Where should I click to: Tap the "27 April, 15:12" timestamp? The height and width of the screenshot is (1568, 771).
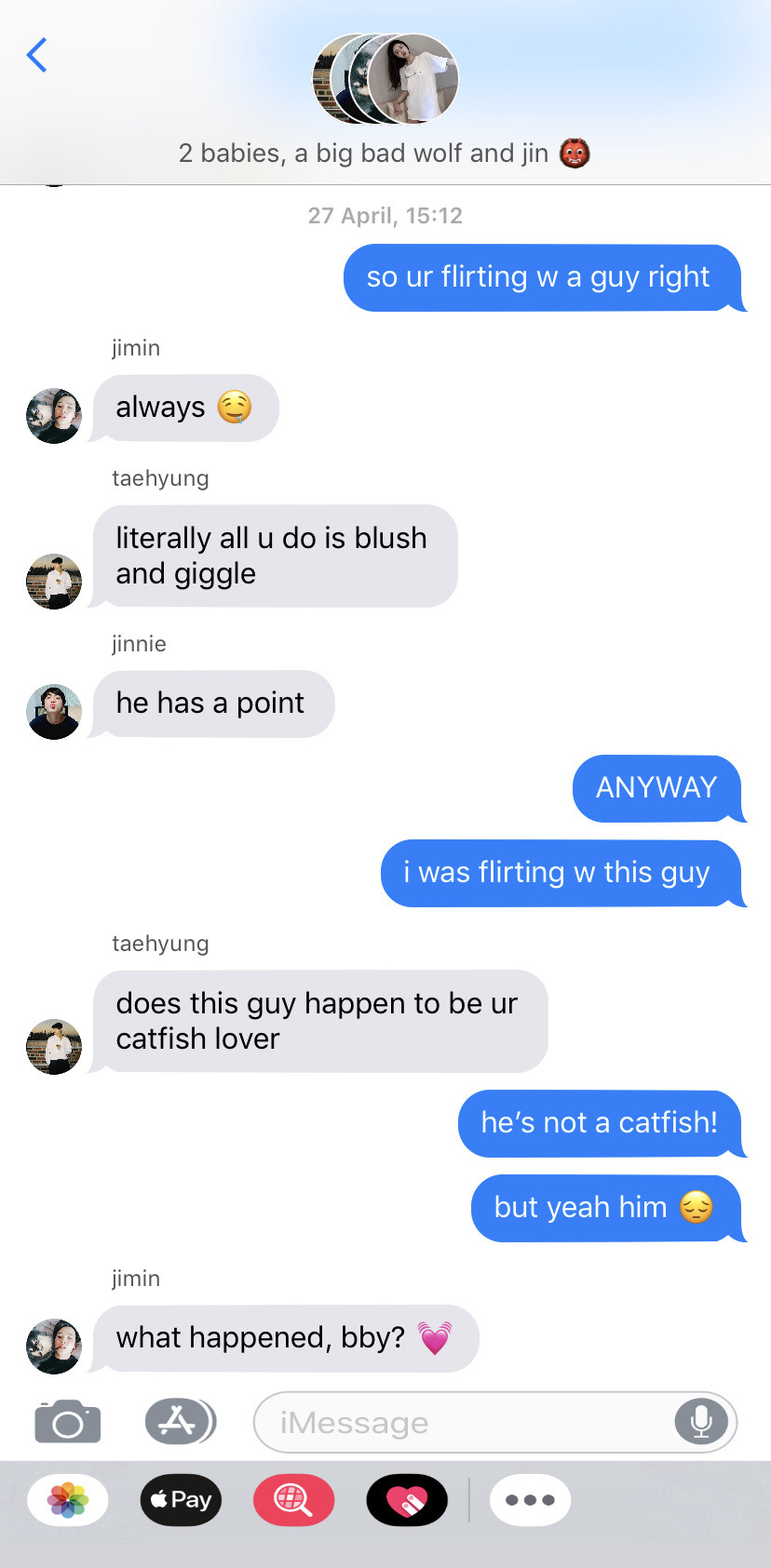click(385, 216)
